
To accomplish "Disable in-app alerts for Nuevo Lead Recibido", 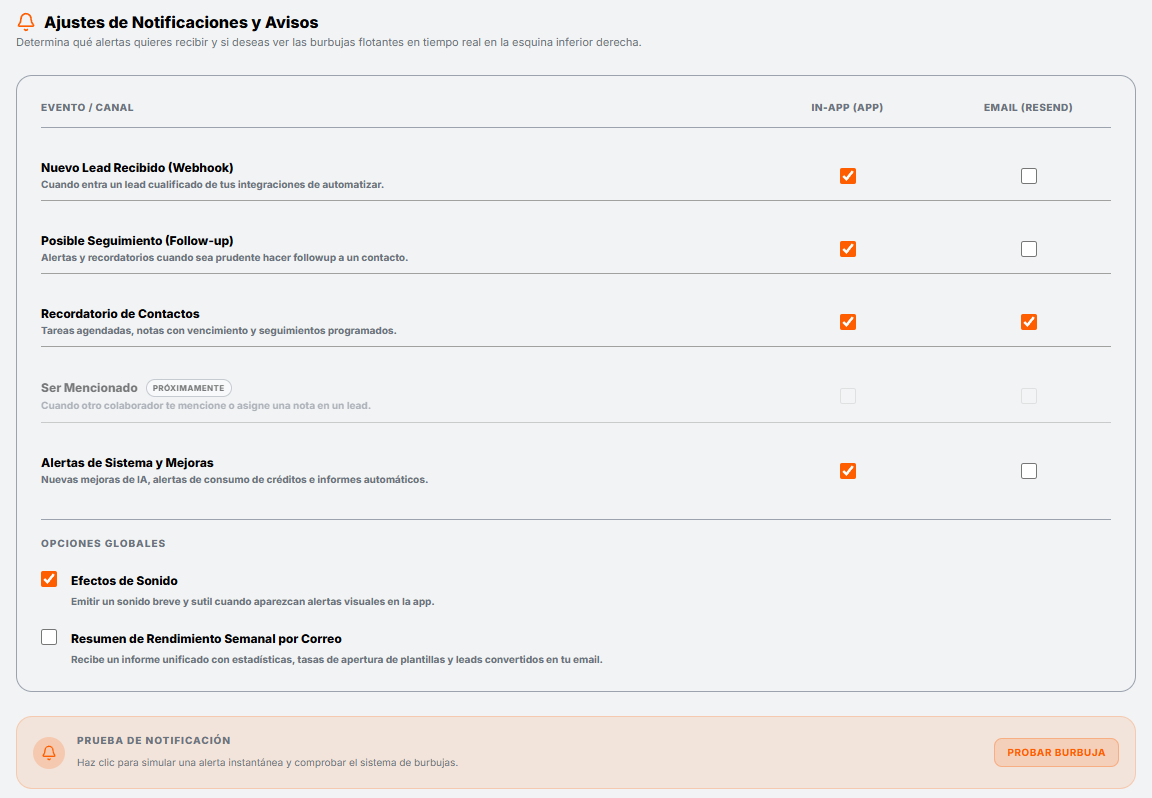I will pyautogui.click(x=848, y=176).
